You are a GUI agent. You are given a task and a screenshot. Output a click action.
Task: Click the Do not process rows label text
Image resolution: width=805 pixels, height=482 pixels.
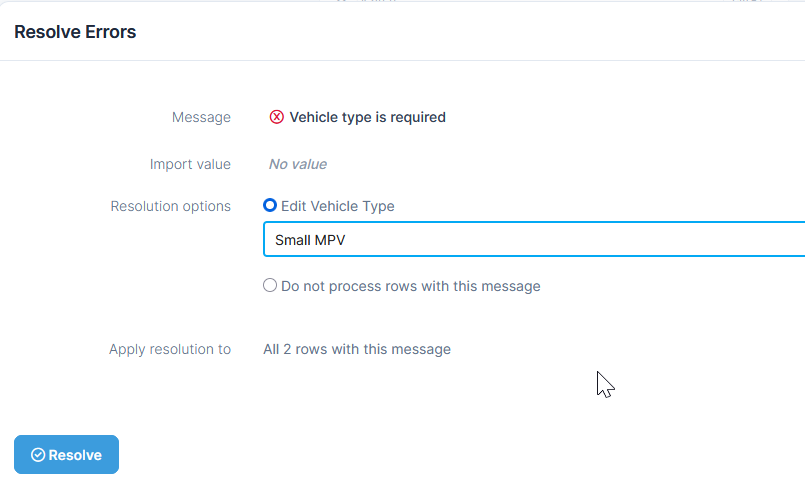coord(411,286)
